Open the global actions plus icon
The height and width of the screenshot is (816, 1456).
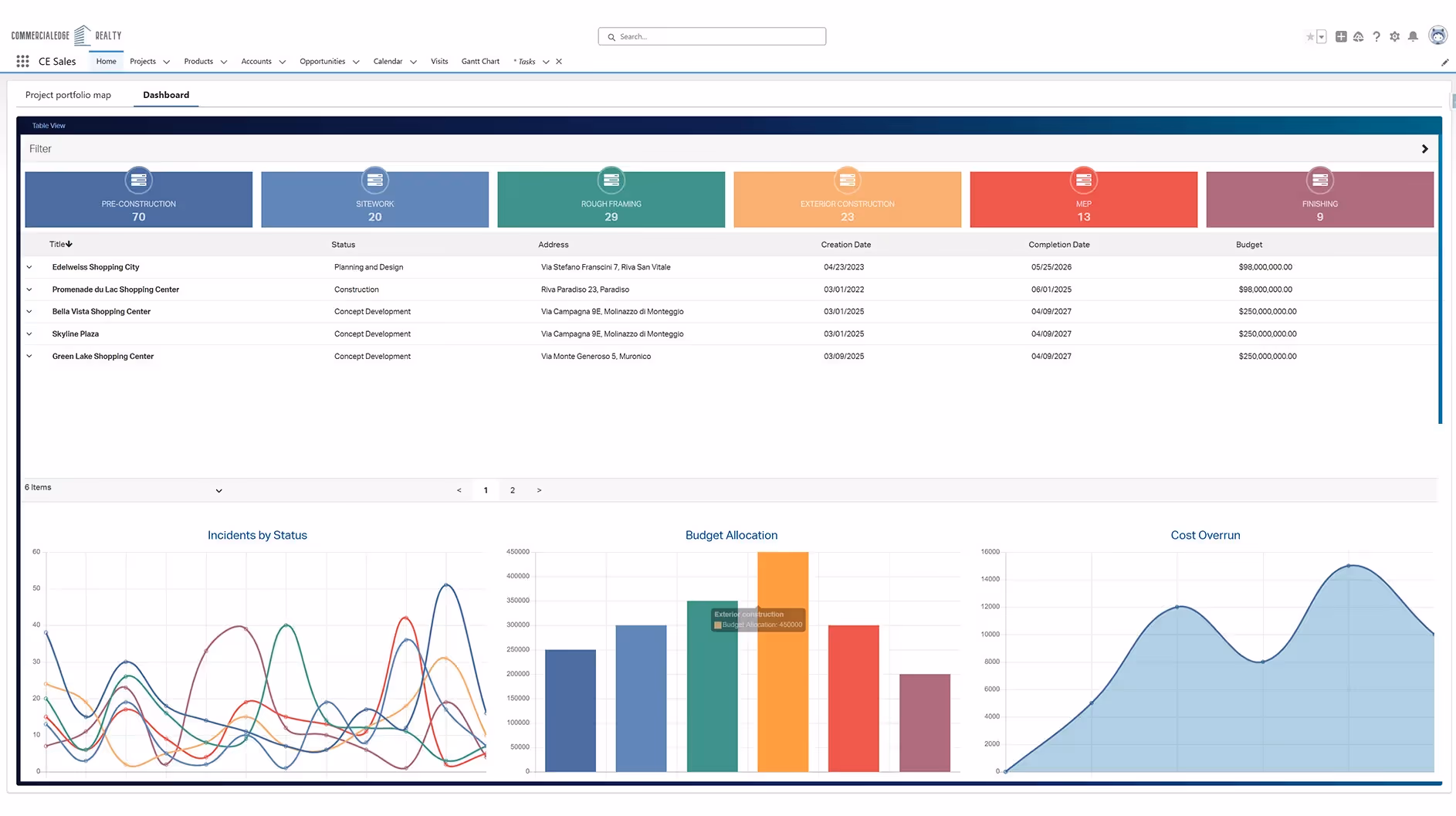(x=1341, y=36)
